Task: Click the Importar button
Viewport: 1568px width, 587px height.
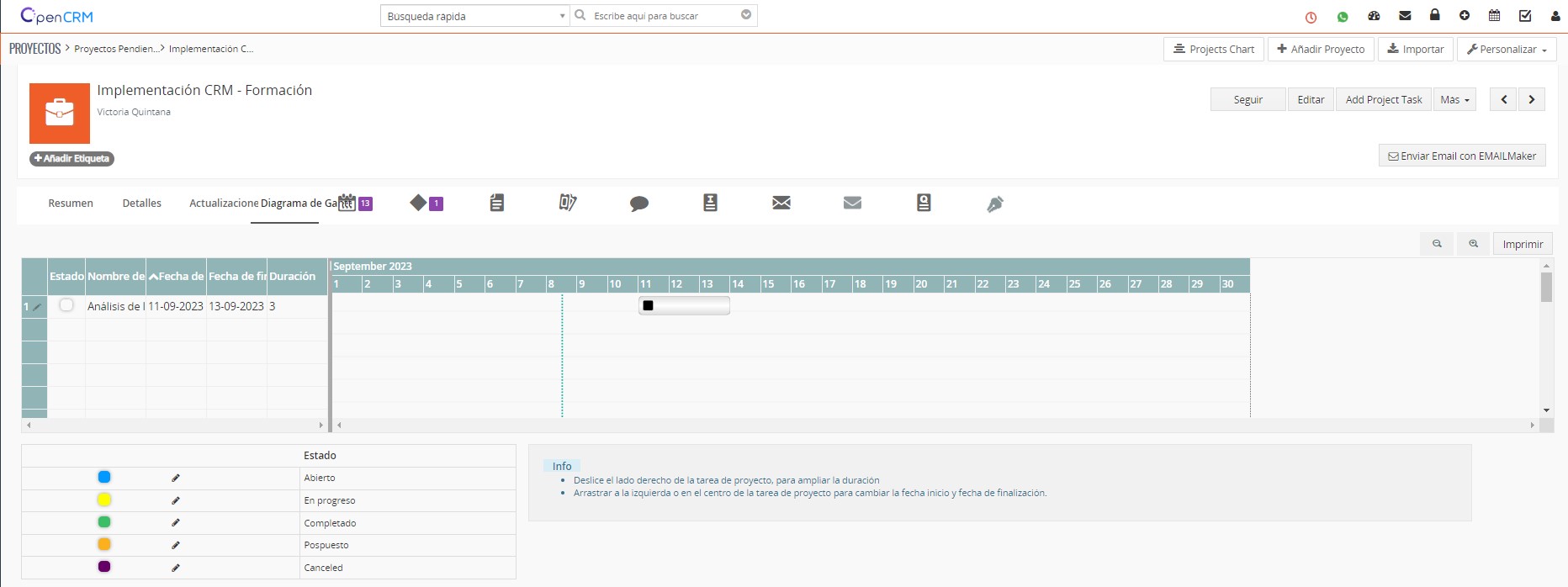Action: coord(1415,49)
